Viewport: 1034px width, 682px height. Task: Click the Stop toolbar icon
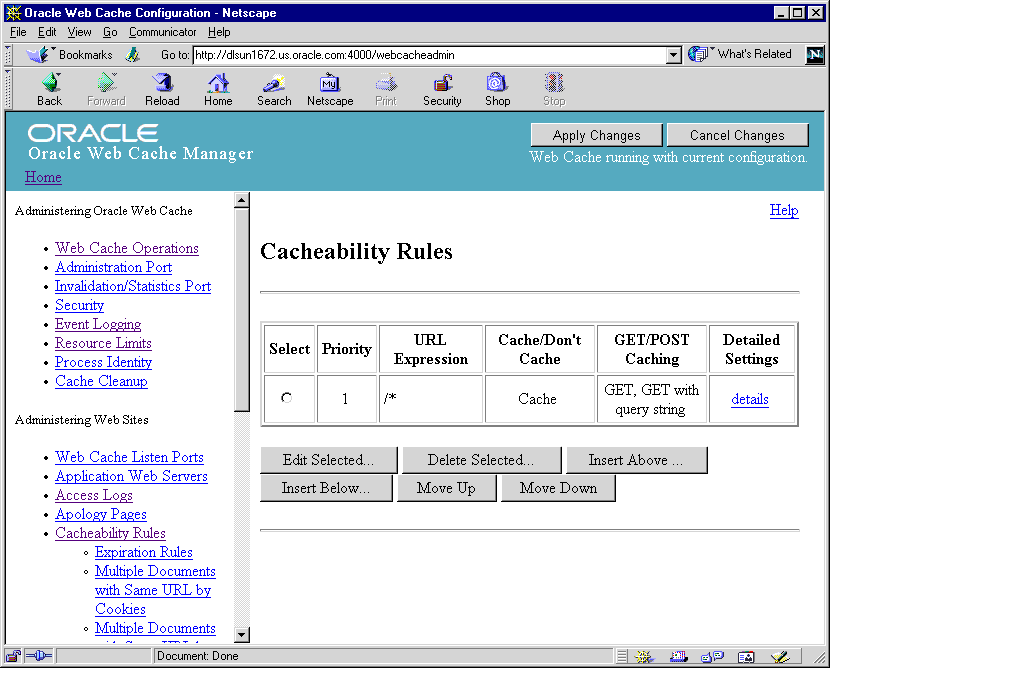[x=554, y=90]
